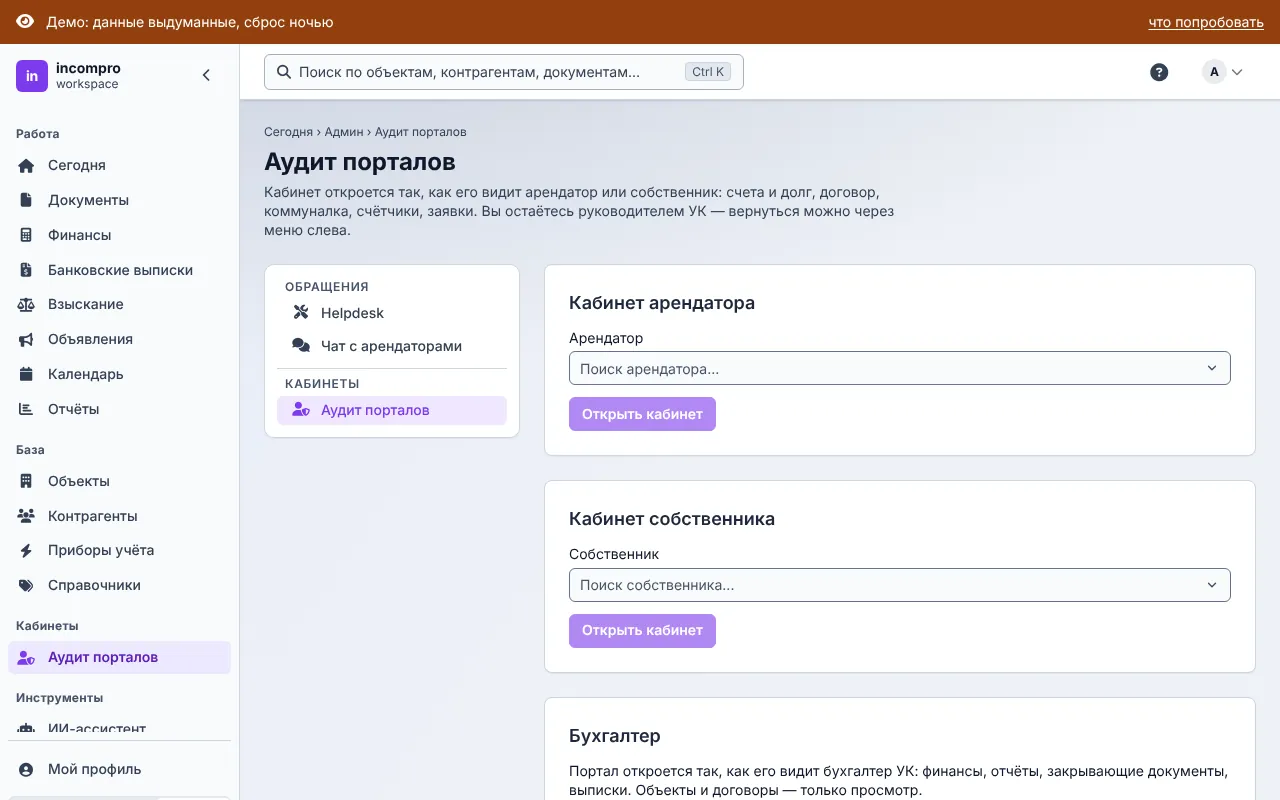Viewport: 1280px width, 800px height.
Task: Go to Helpdesk in the Обращения panel
Action: [x=392, y=313]
